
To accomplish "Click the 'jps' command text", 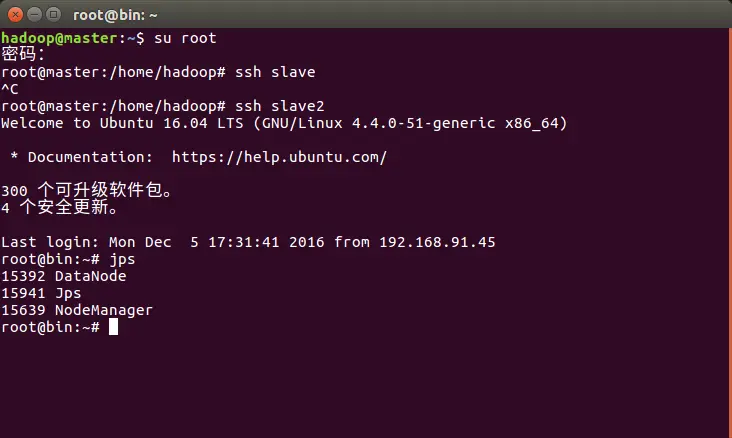I will point(122,259).
